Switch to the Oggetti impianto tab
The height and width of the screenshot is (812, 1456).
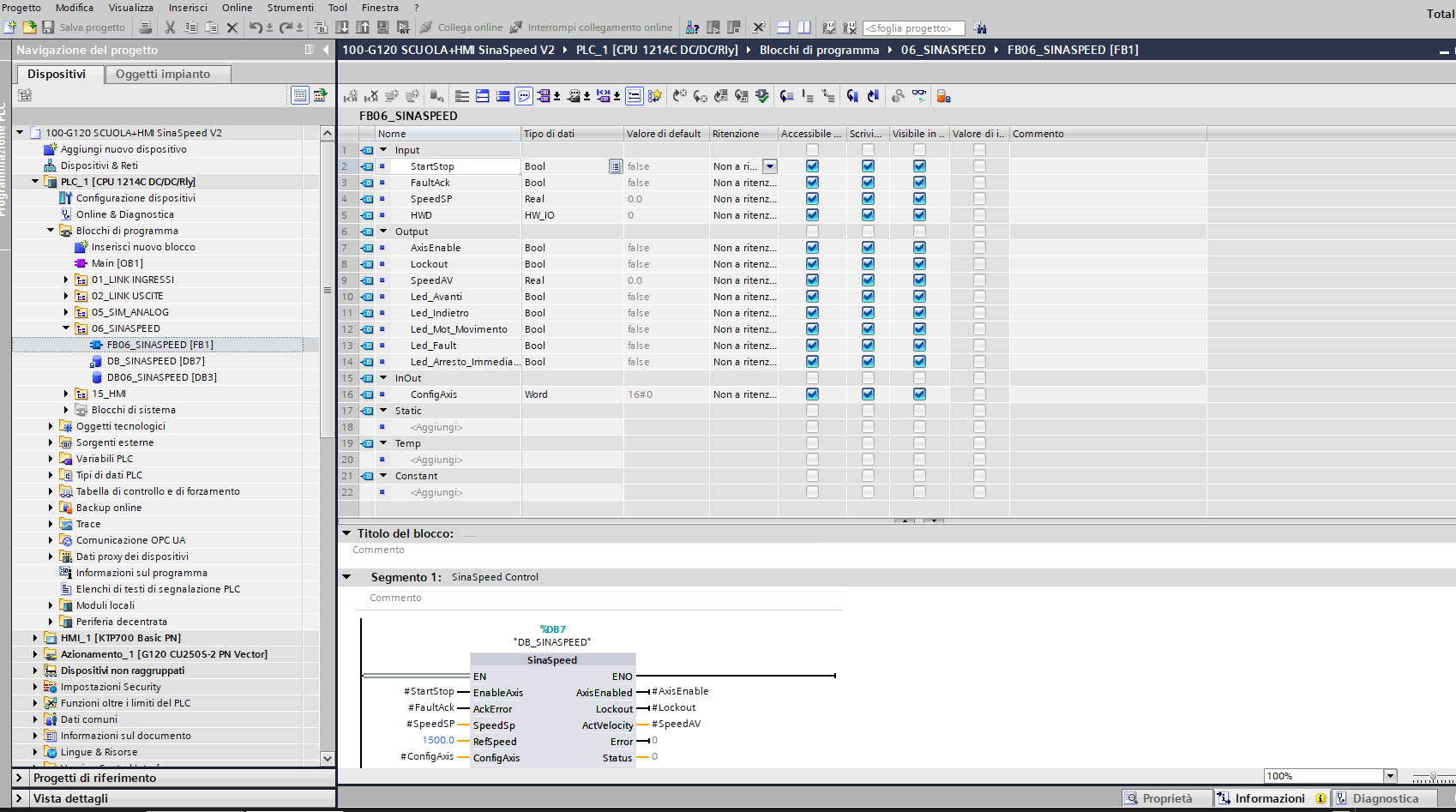click(163, 74)
